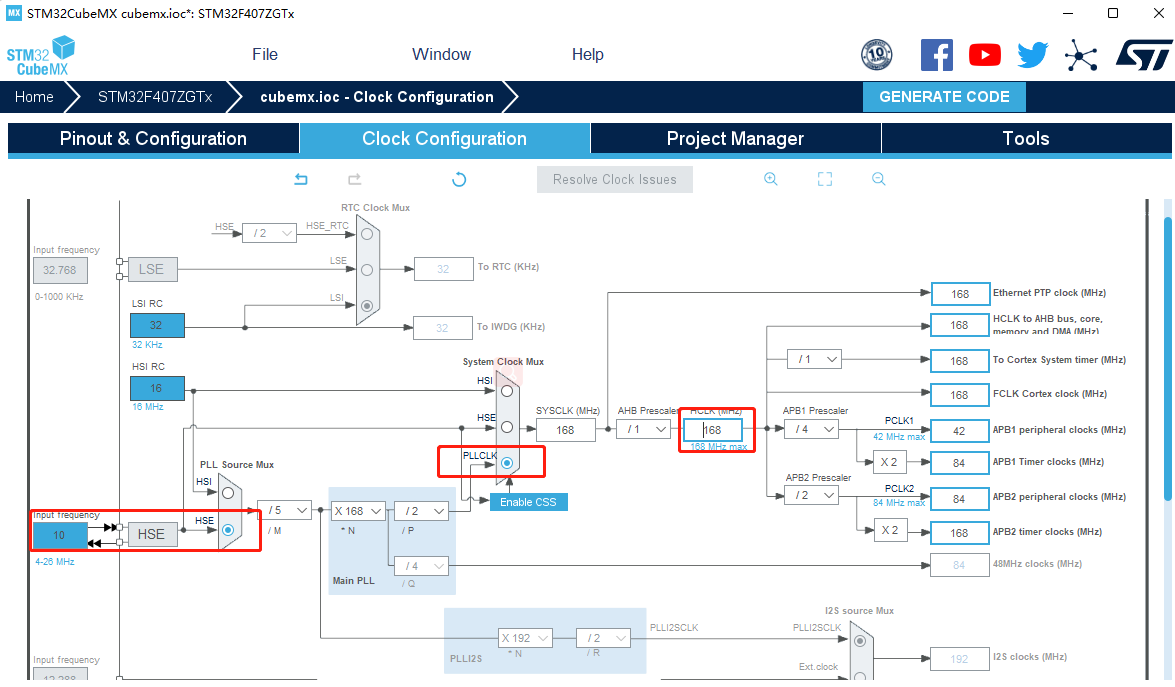Select LSE in RTC Clock Mux
This screenshot has height=687, width=1175.
tap(367, 270)
